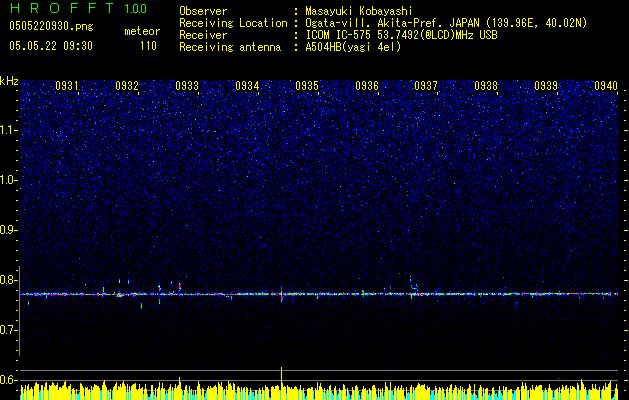Click the 0936 time marker

tap(367, 86)
